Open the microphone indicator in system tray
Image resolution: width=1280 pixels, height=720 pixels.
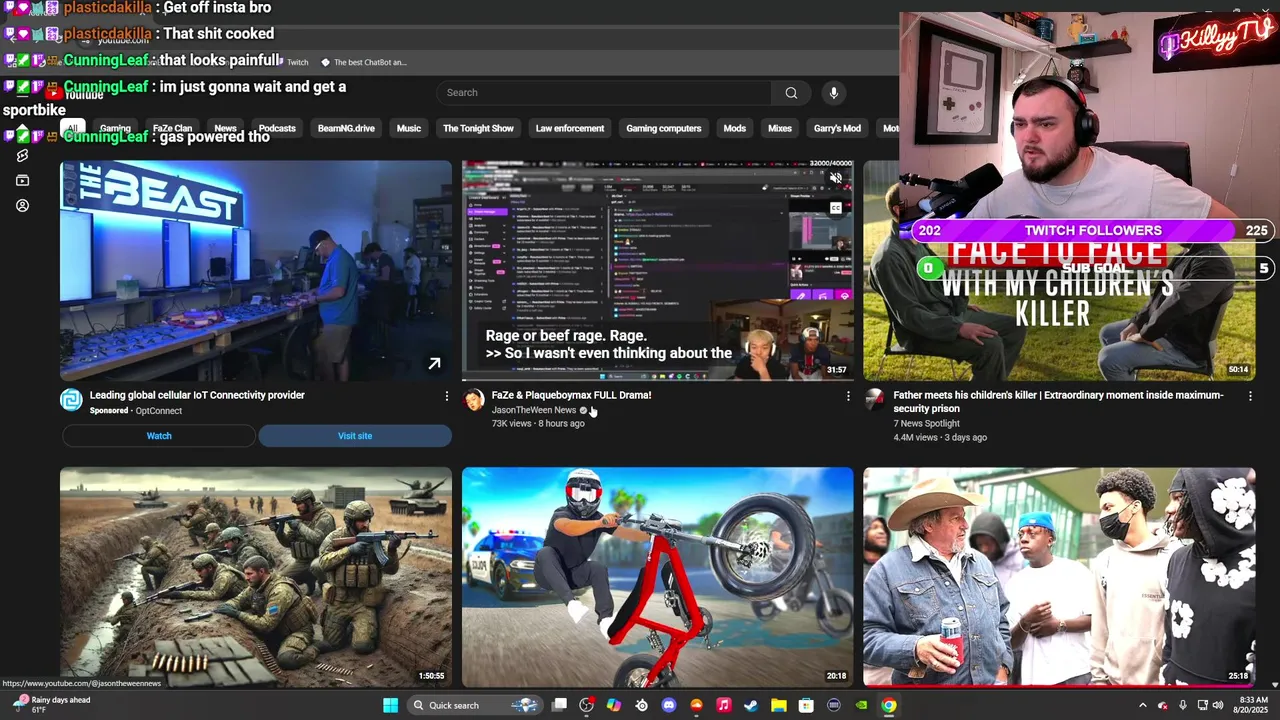pyautogui.click(x=1183, y=705)
